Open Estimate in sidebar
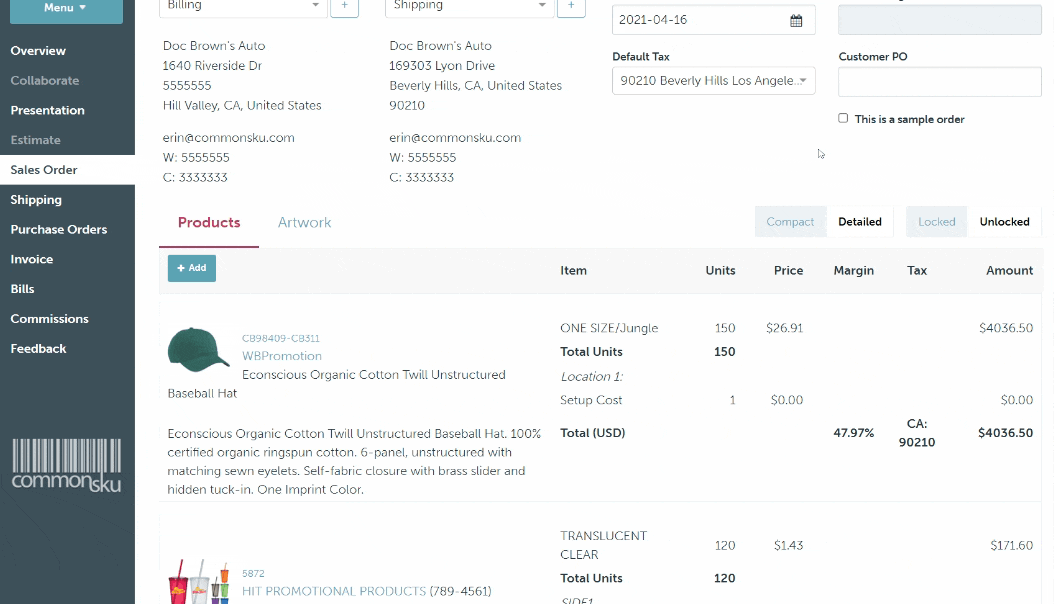1054x604 pixels. [36, 140]
